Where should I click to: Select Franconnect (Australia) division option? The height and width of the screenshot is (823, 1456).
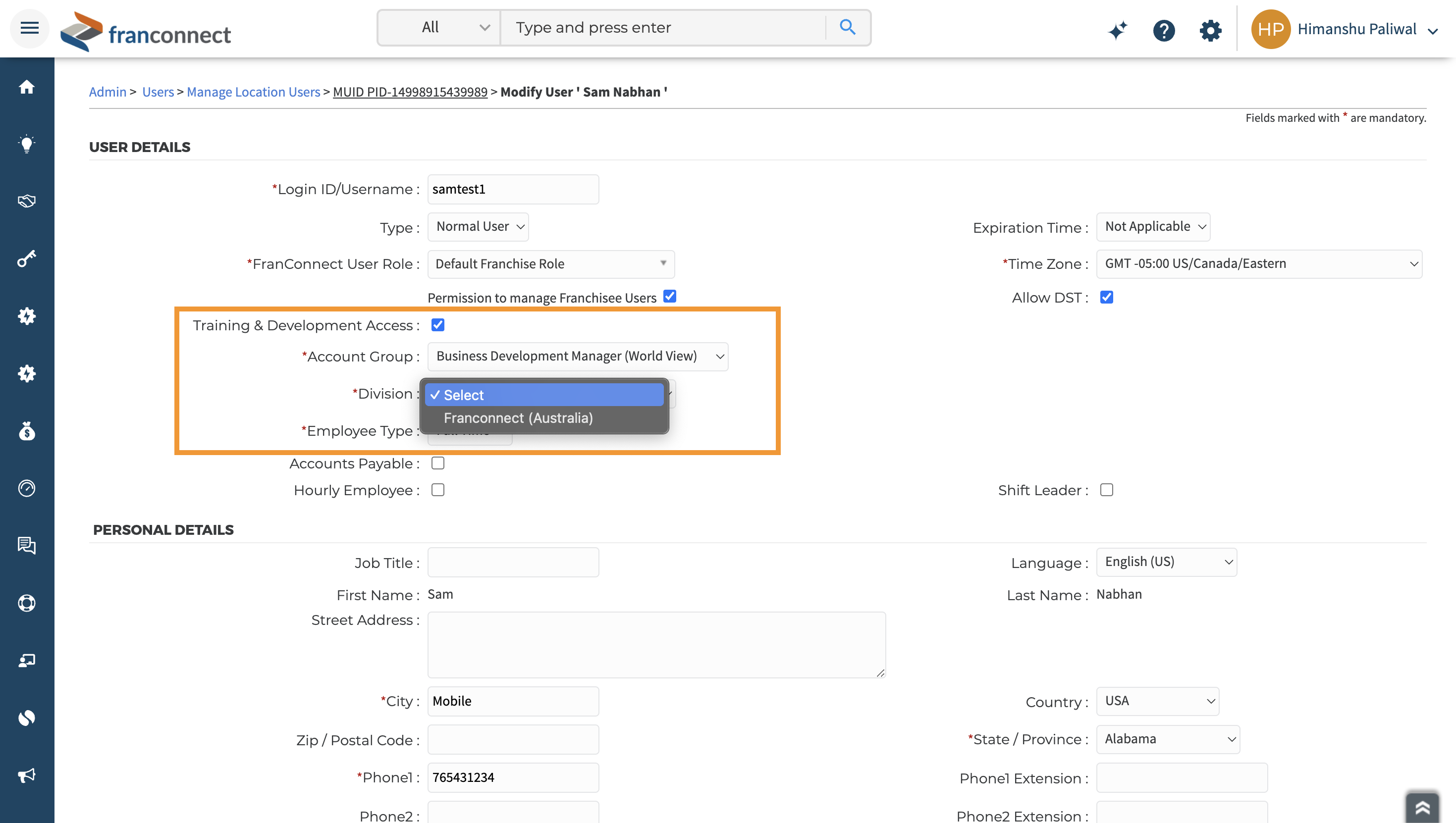(x=518, y=418)
